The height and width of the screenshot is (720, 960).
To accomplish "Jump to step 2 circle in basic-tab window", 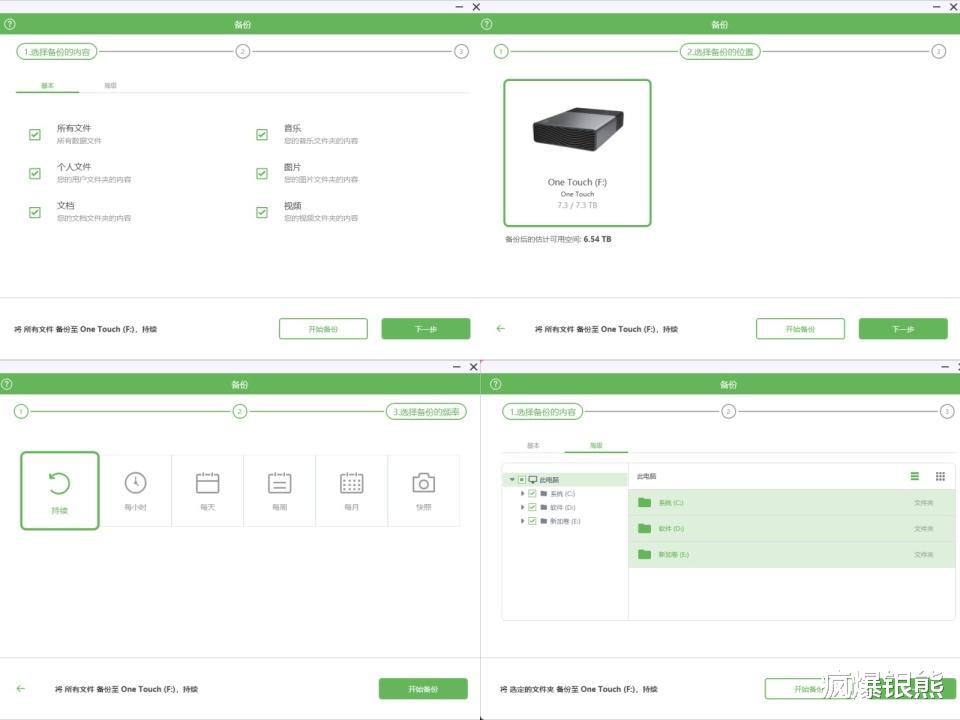I will pyautogui.click(x=242, y=51).
